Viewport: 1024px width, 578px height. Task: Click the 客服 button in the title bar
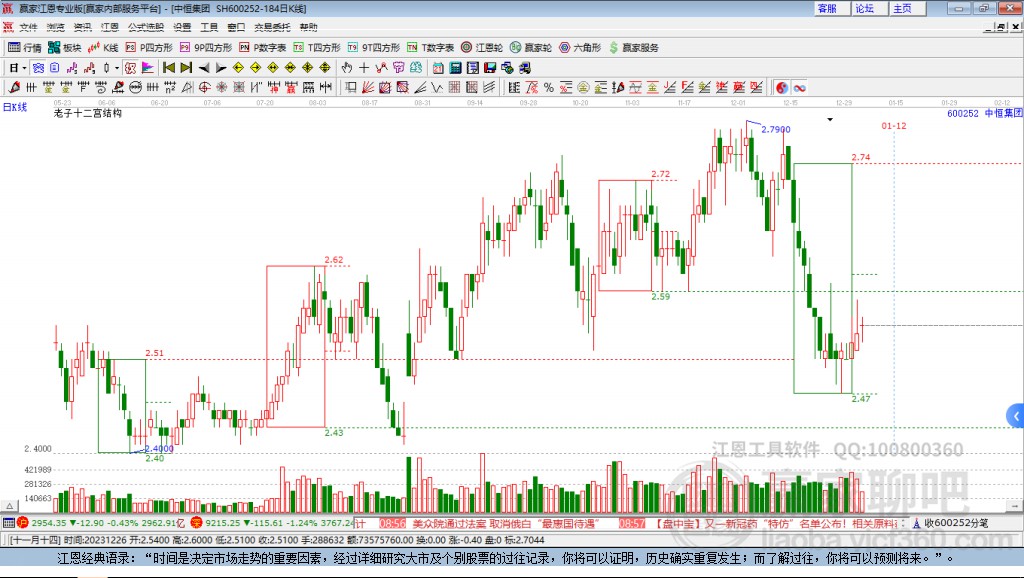[831, 8]
